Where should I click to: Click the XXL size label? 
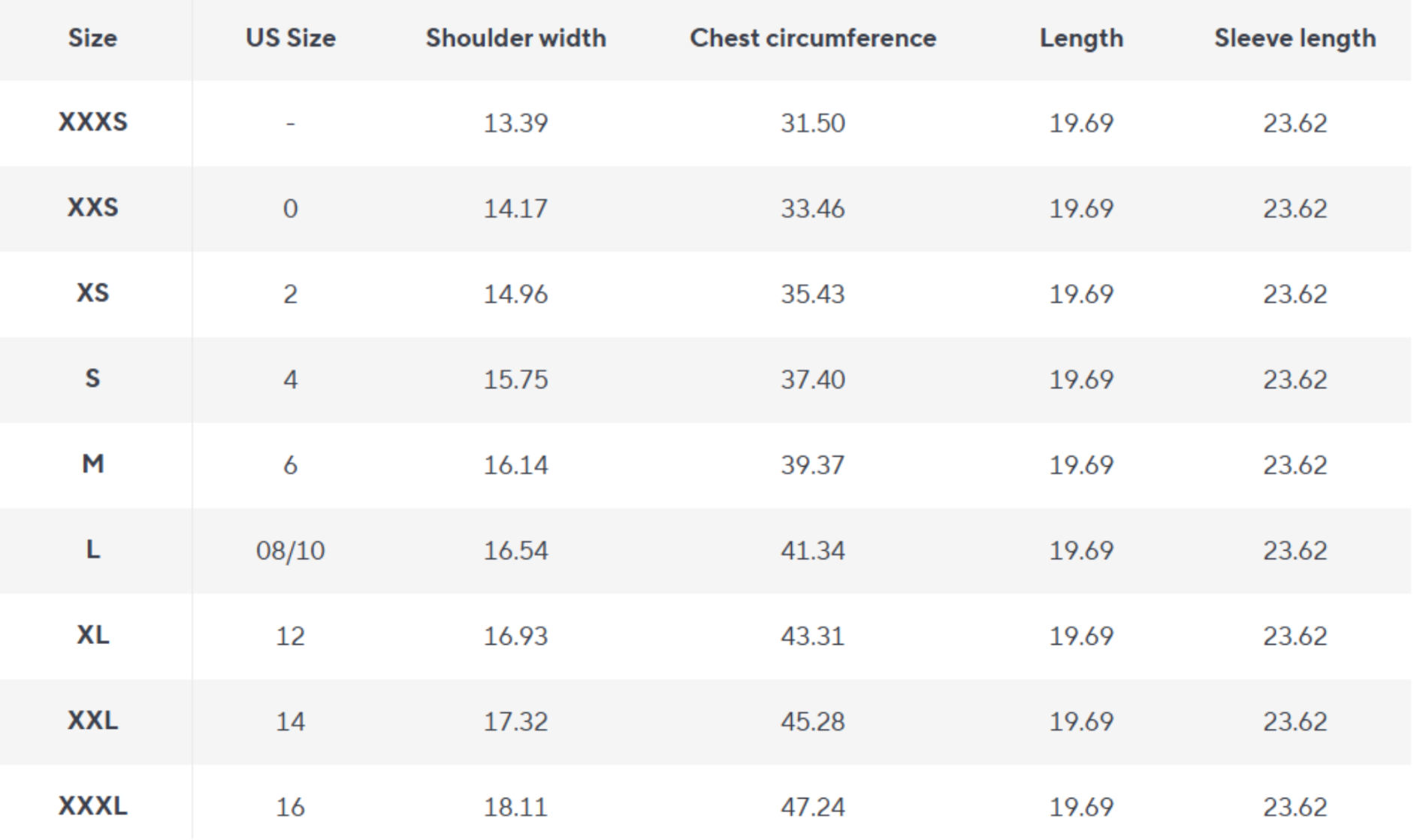[92, 721]
